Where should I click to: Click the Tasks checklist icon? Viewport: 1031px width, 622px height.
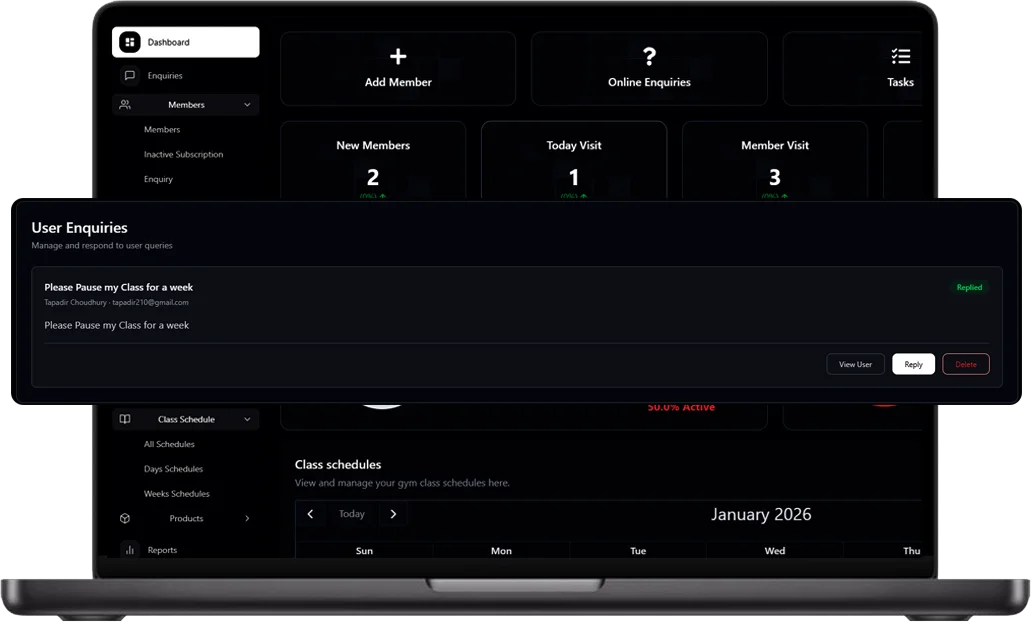click(x=900, y=57)
